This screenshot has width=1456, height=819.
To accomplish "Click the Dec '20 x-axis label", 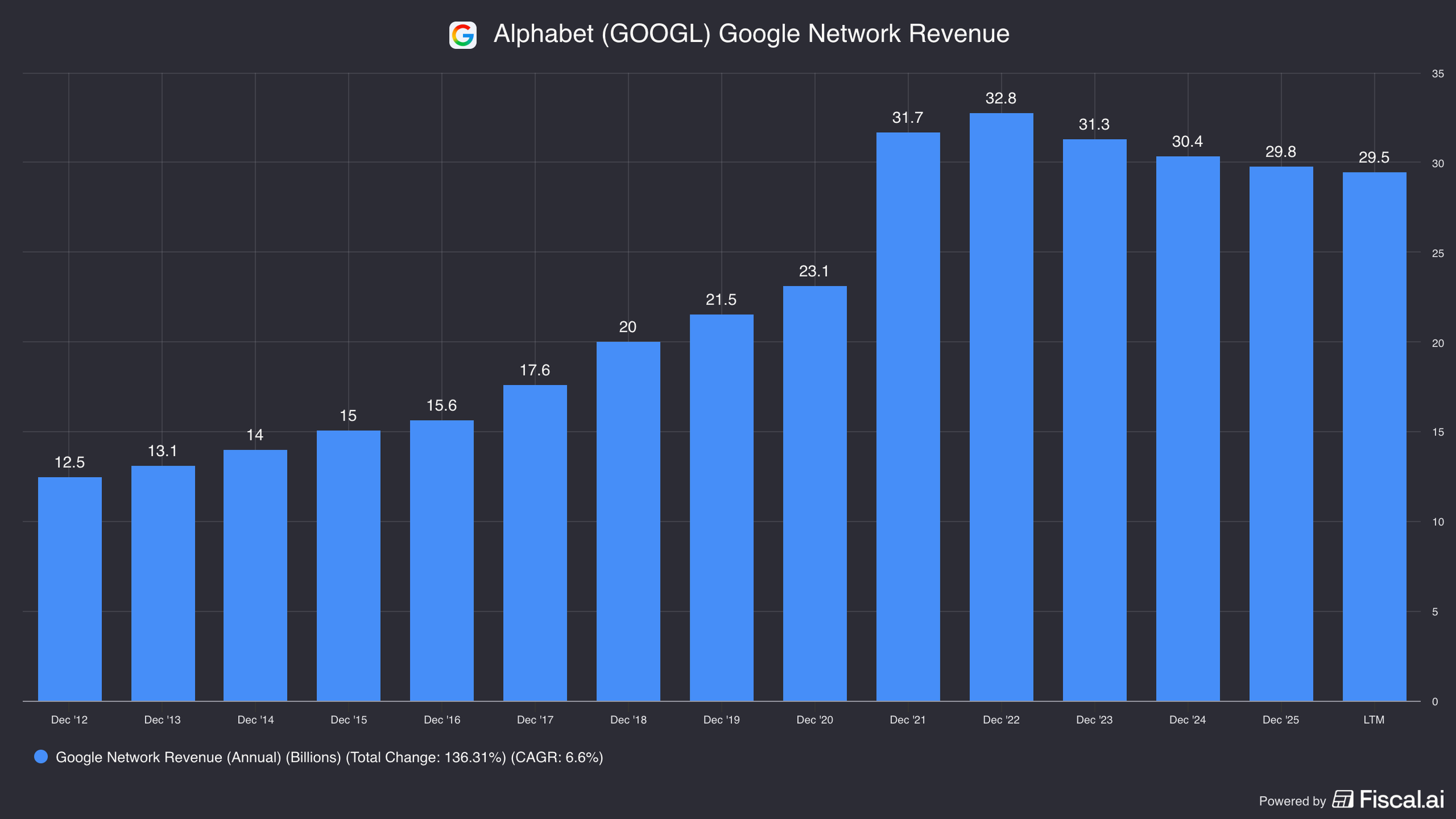I will (815, 720).
